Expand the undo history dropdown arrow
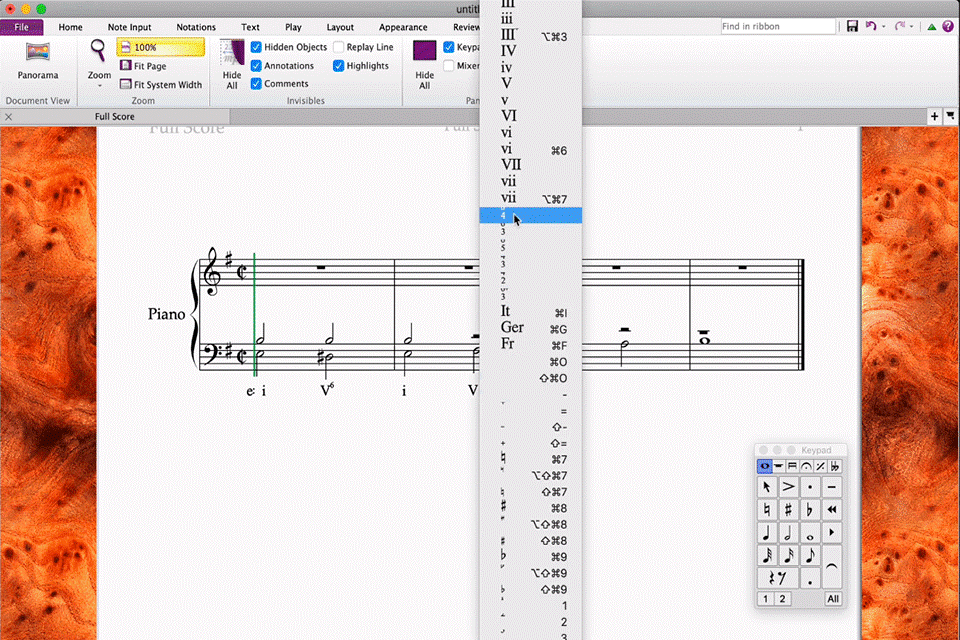This screenshot has height=640, width=960. point(884,26)
